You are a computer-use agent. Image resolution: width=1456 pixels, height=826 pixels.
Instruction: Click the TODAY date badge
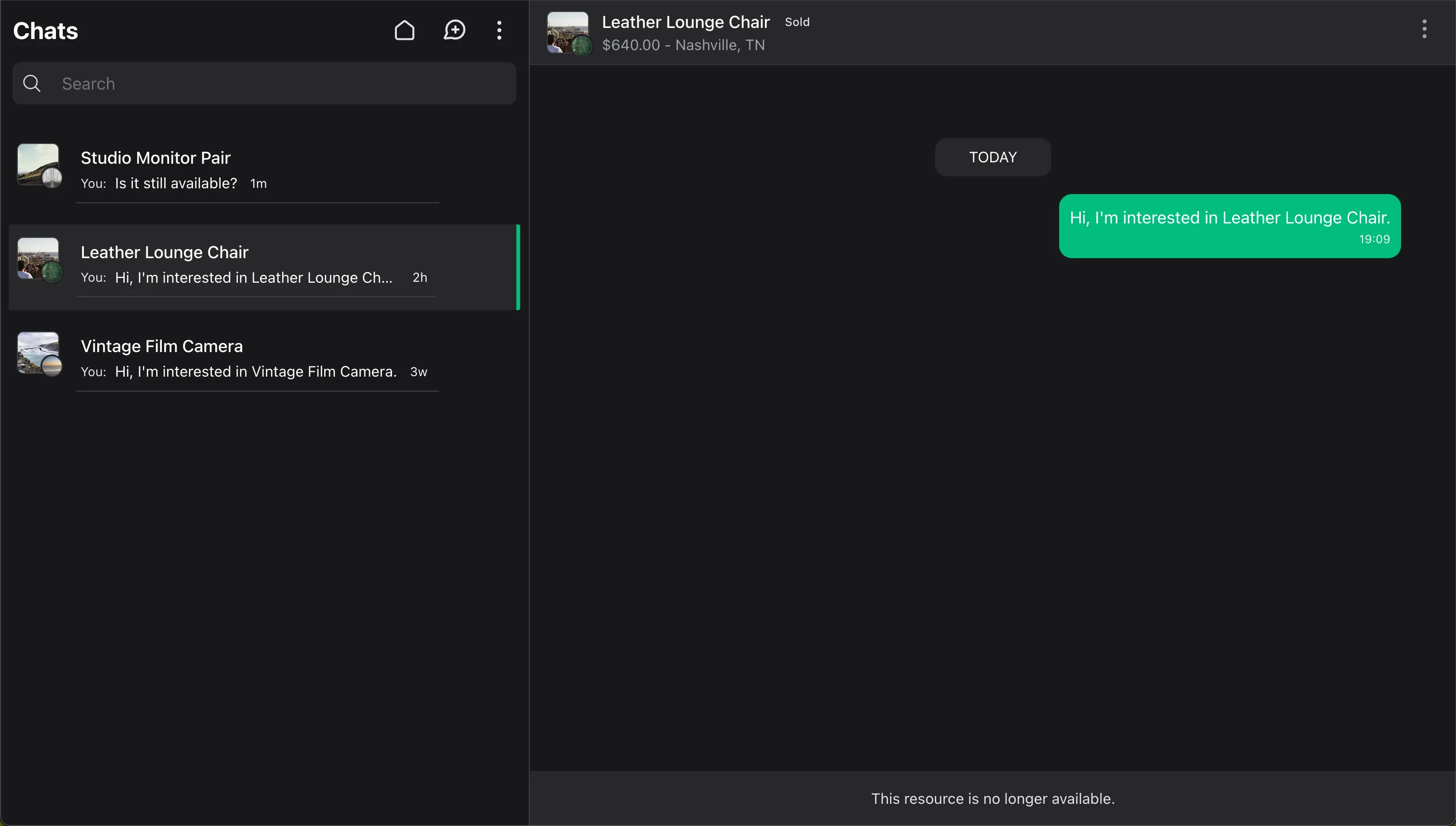(993, 157)
